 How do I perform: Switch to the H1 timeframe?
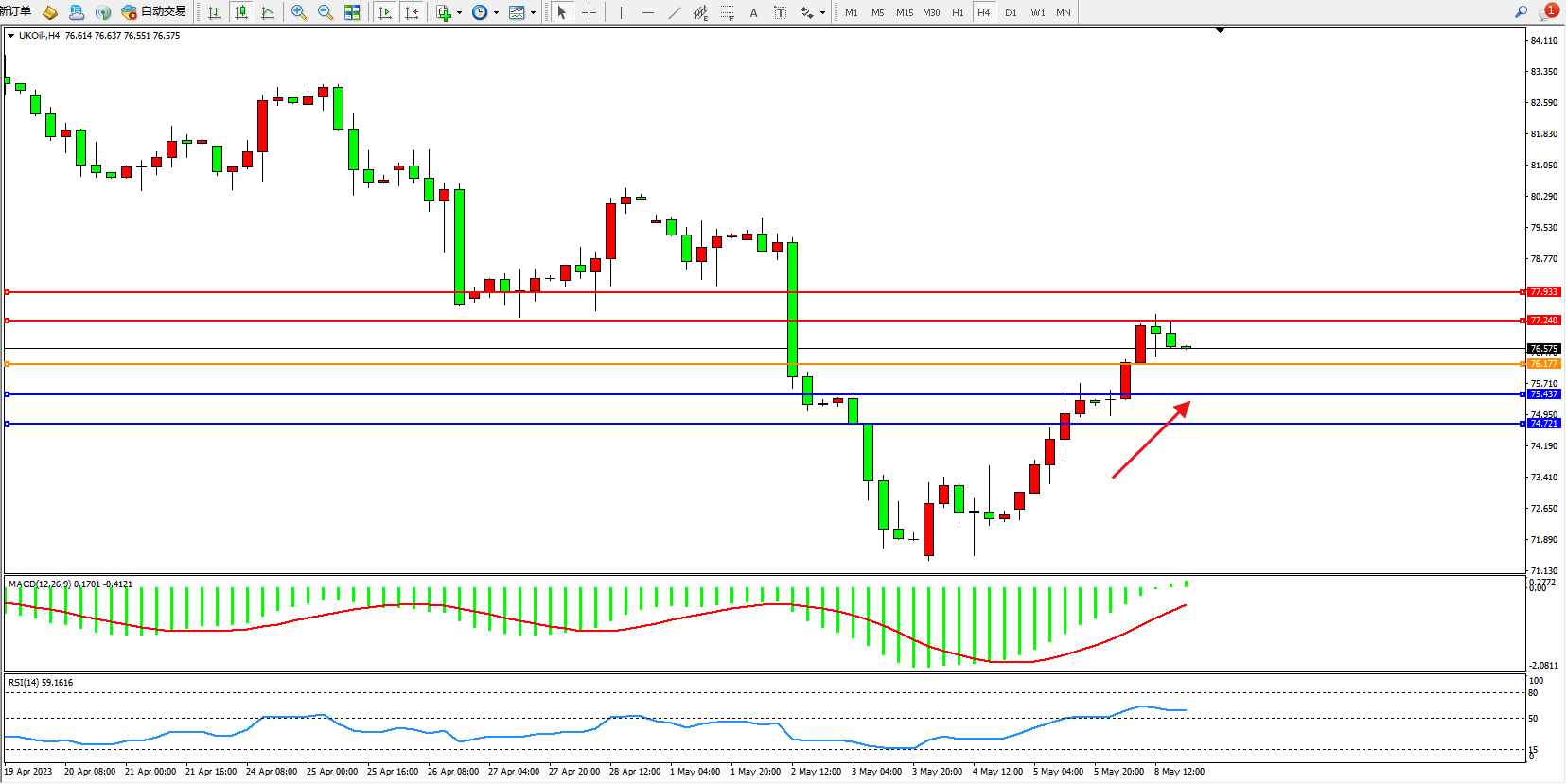point(958,12)
